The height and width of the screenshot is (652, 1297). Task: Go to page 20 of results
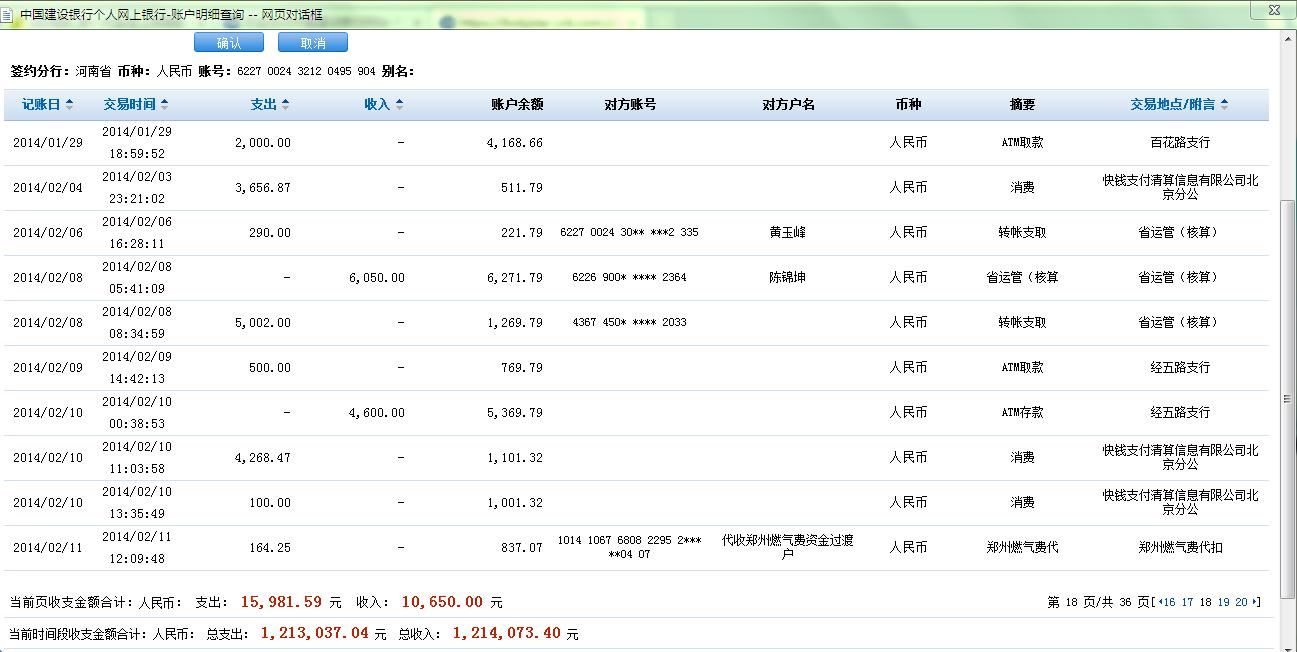1241,602
